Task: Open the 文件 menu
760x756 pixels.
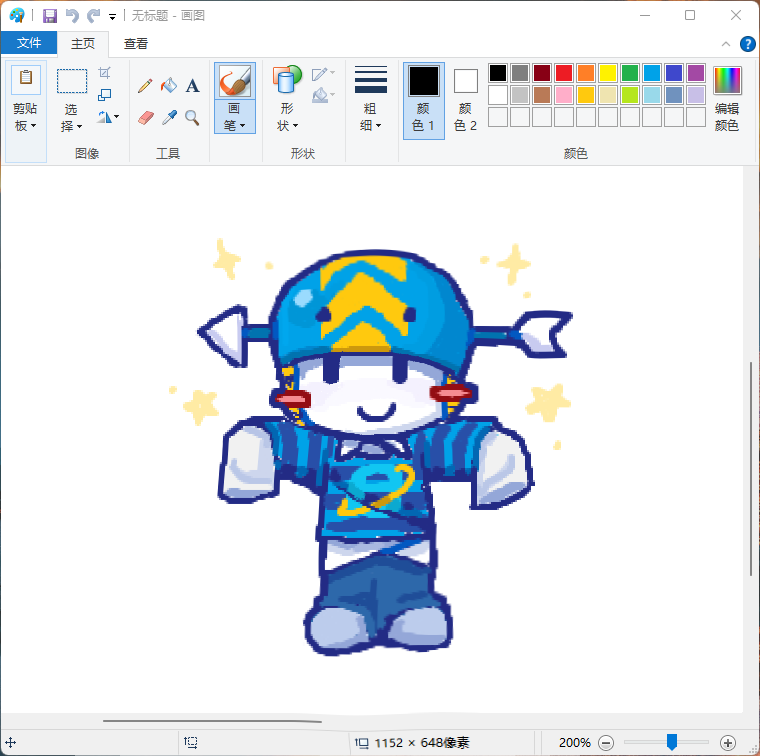Action: [29, 43]
